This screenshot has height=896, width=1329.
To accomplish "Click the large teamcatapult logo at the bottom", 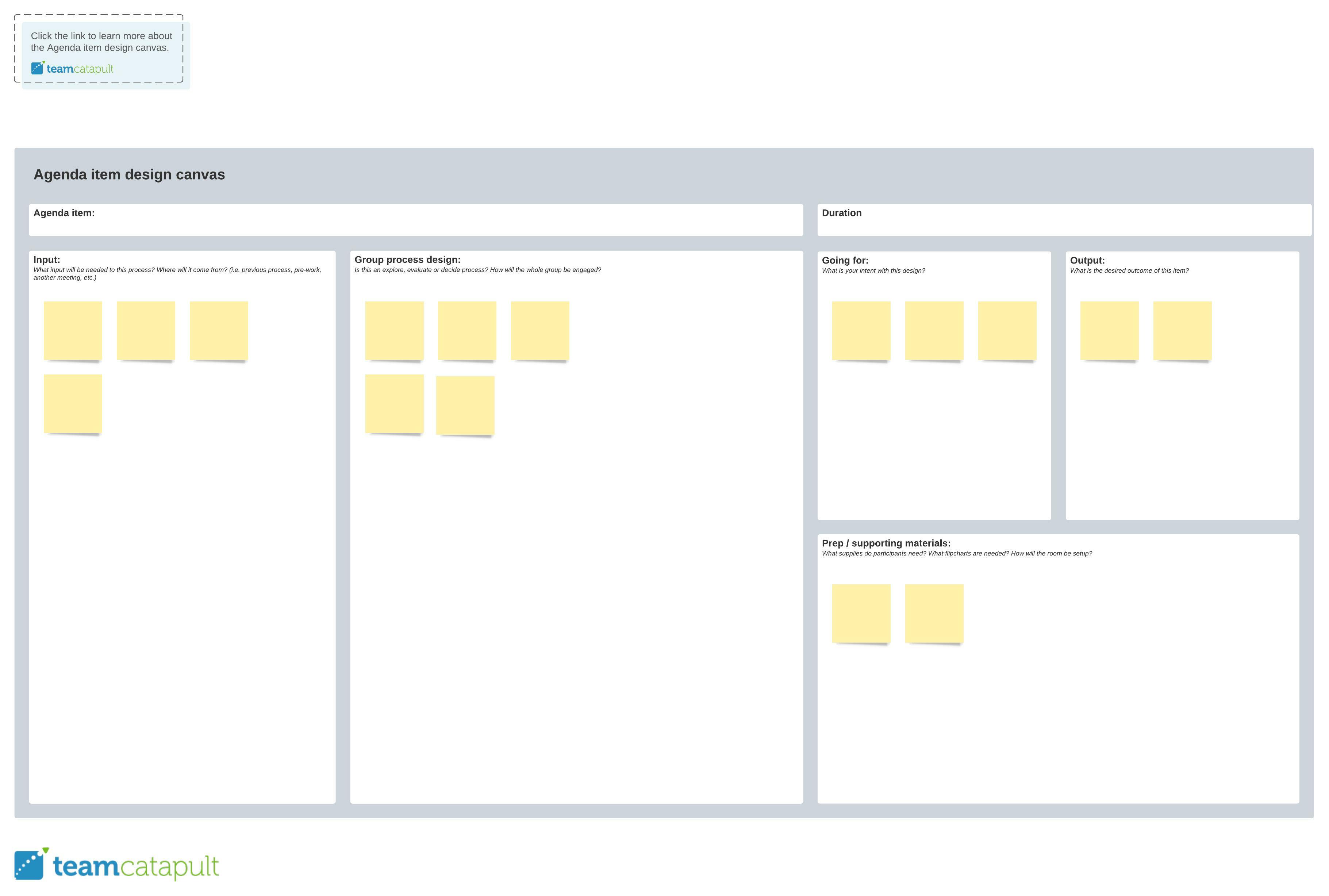I will coord(116,865).
